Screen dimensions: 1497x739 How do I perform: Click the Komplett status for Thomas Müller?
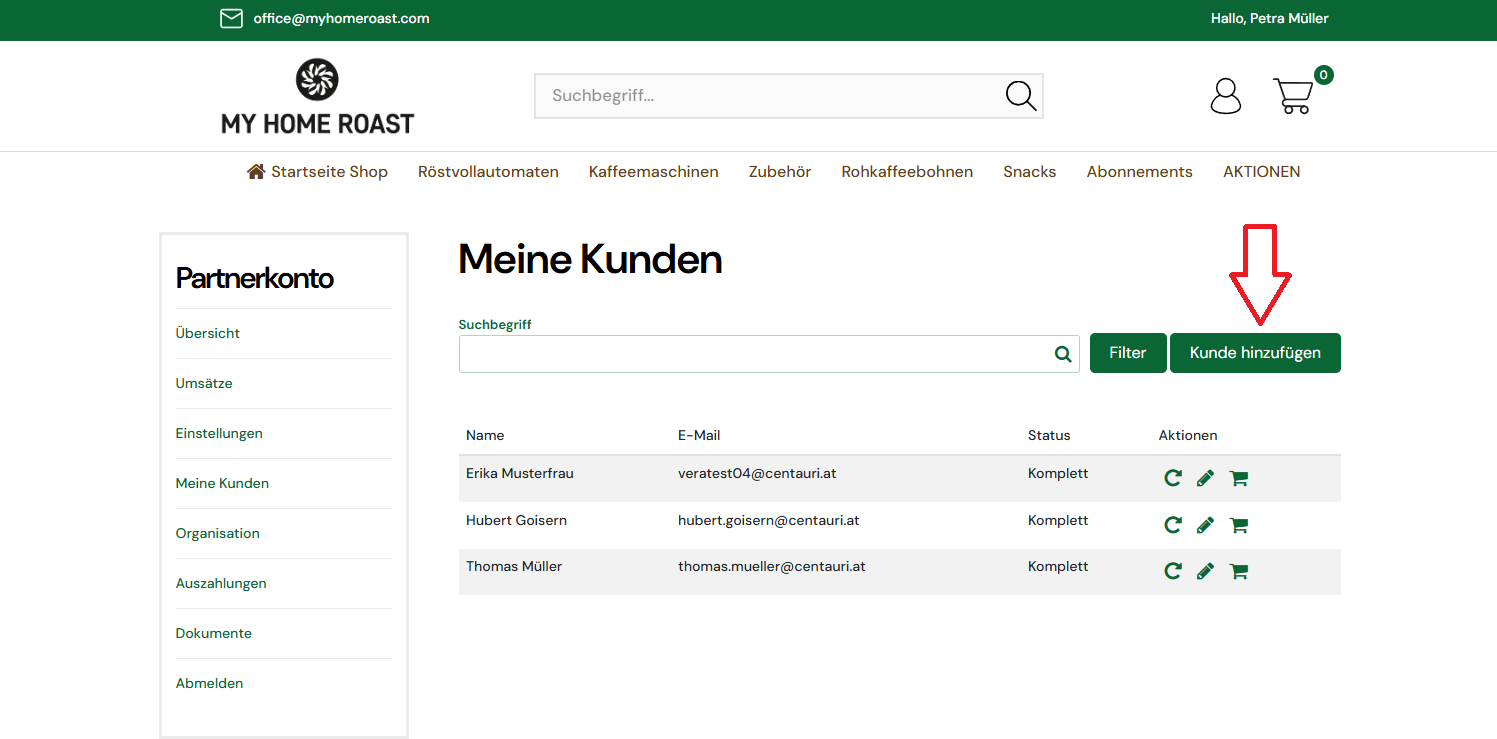pos(1058,566)
